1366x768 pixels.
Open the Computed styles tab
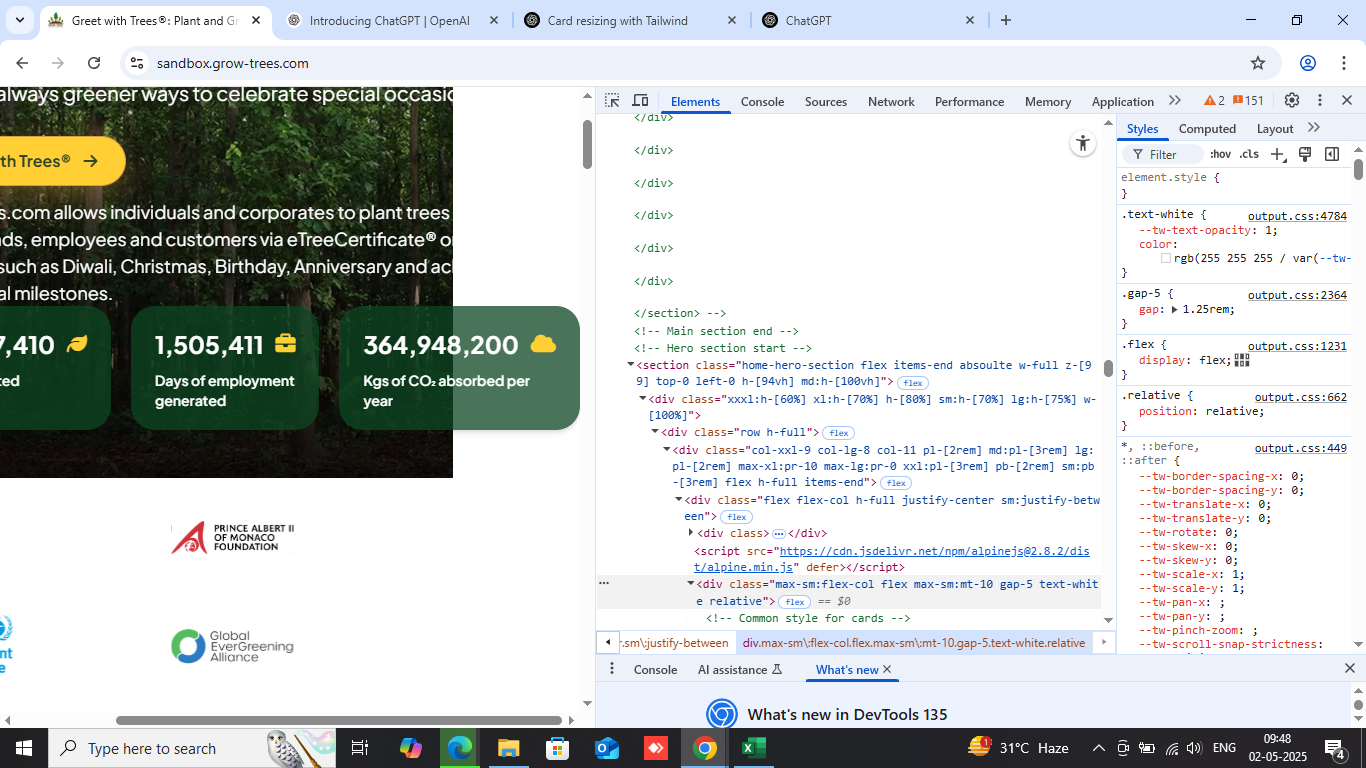tap(1207, 129)
